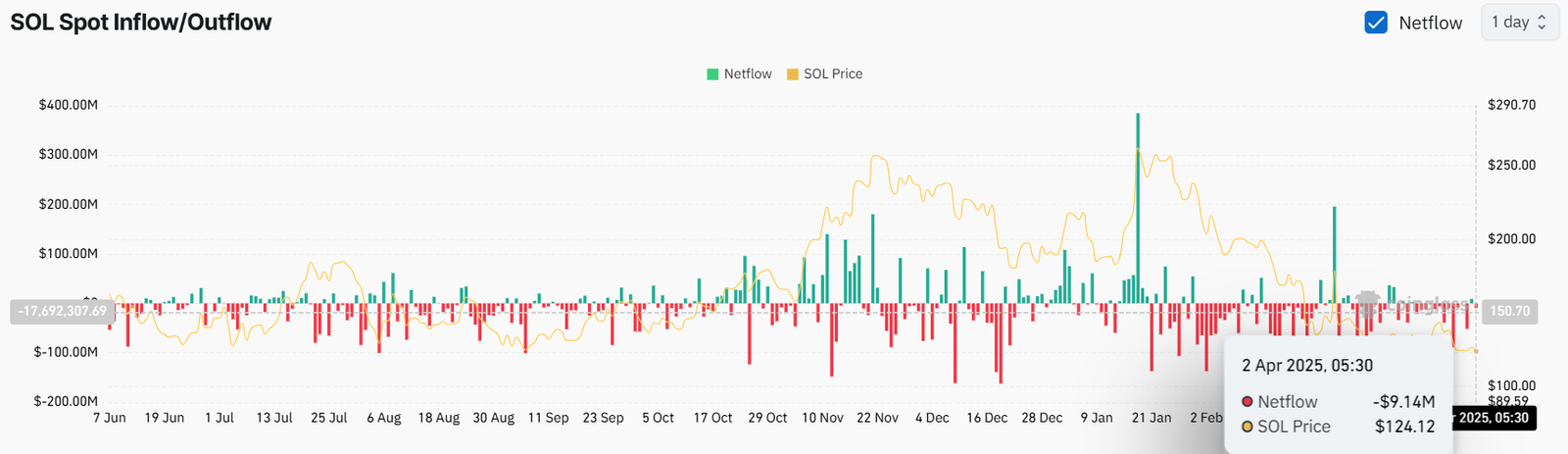
Task: Toggle the yellow SOL Price legend swatch
Action: pyautogui.click(x=792, y=75)
